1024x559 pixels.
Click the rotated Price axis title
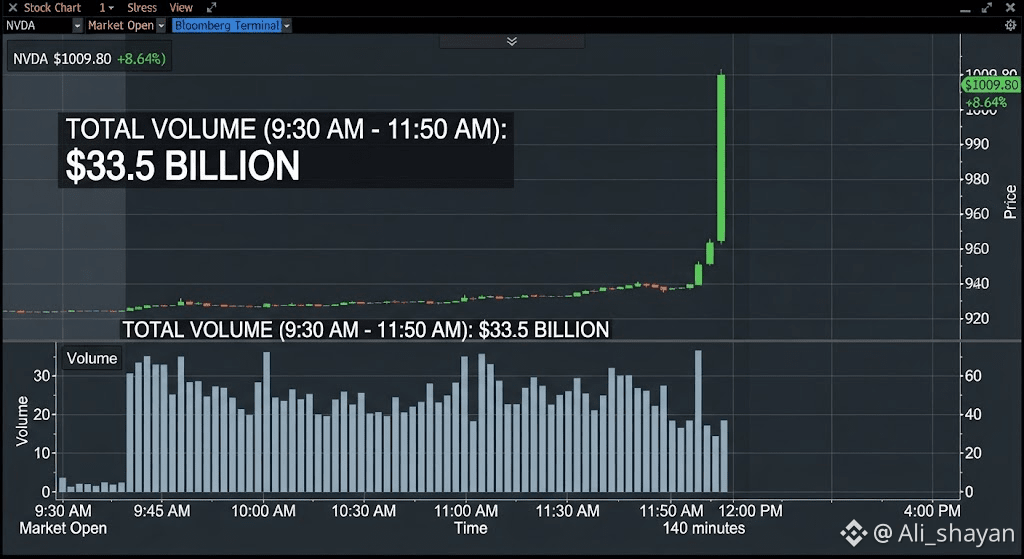(1010, 202)
